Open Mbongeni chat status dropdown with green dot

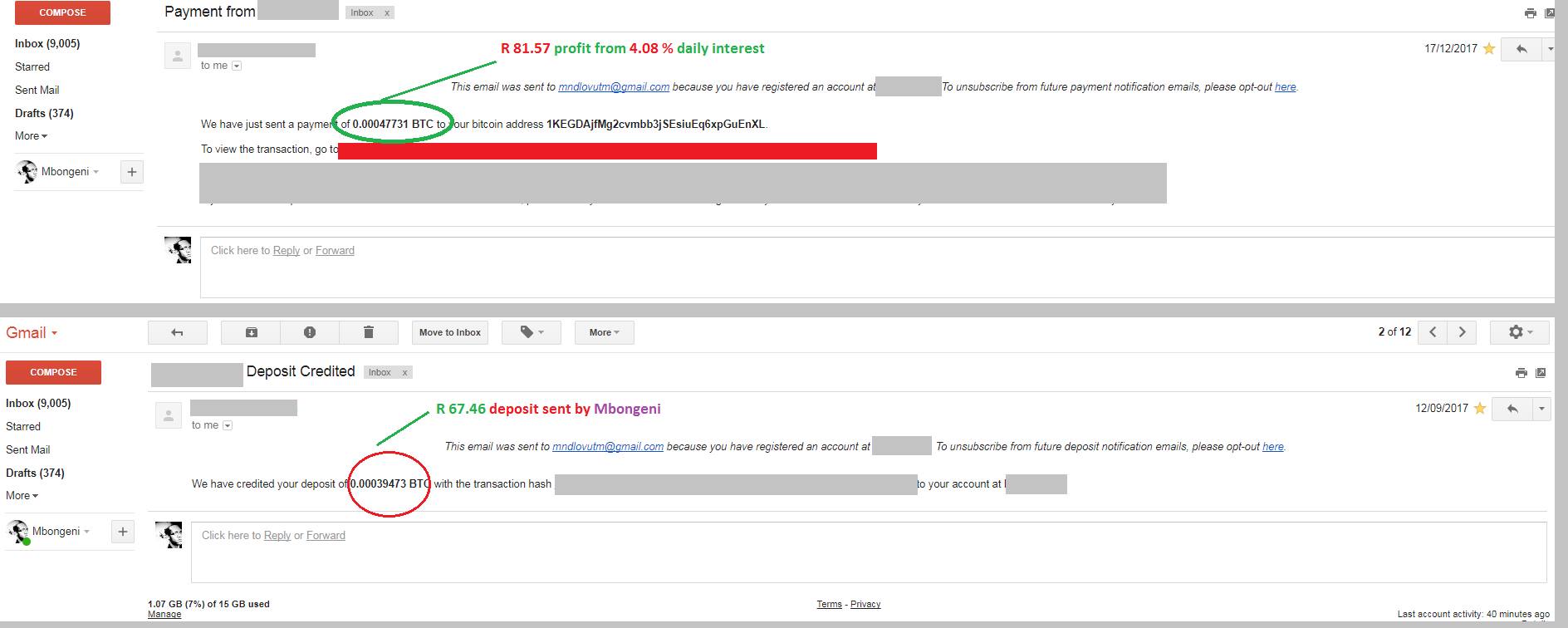(61, 532)
